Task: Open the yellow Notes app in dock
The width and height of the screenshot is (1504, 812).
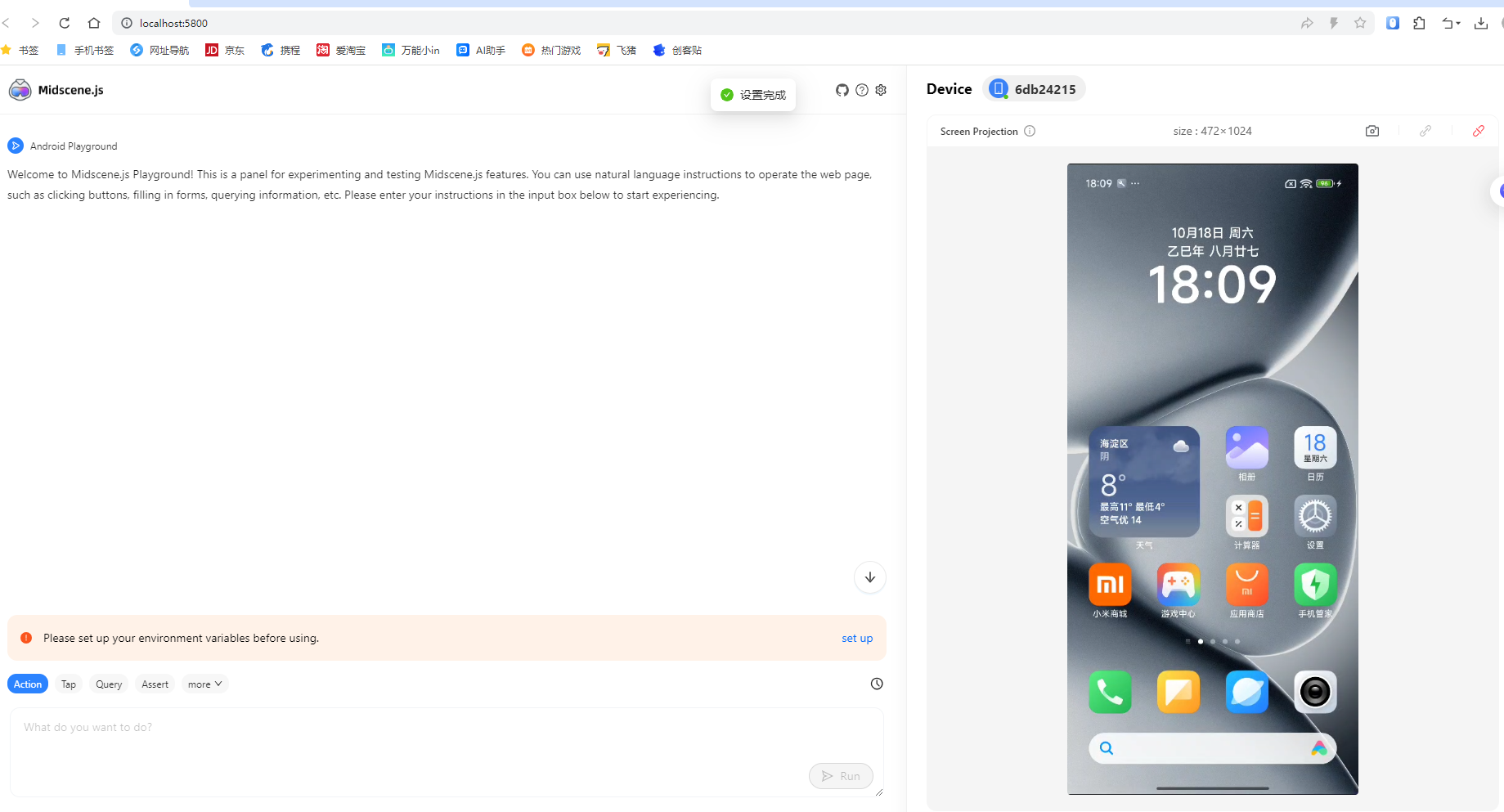Action: pyautogui.click(x=1179, y=692)
